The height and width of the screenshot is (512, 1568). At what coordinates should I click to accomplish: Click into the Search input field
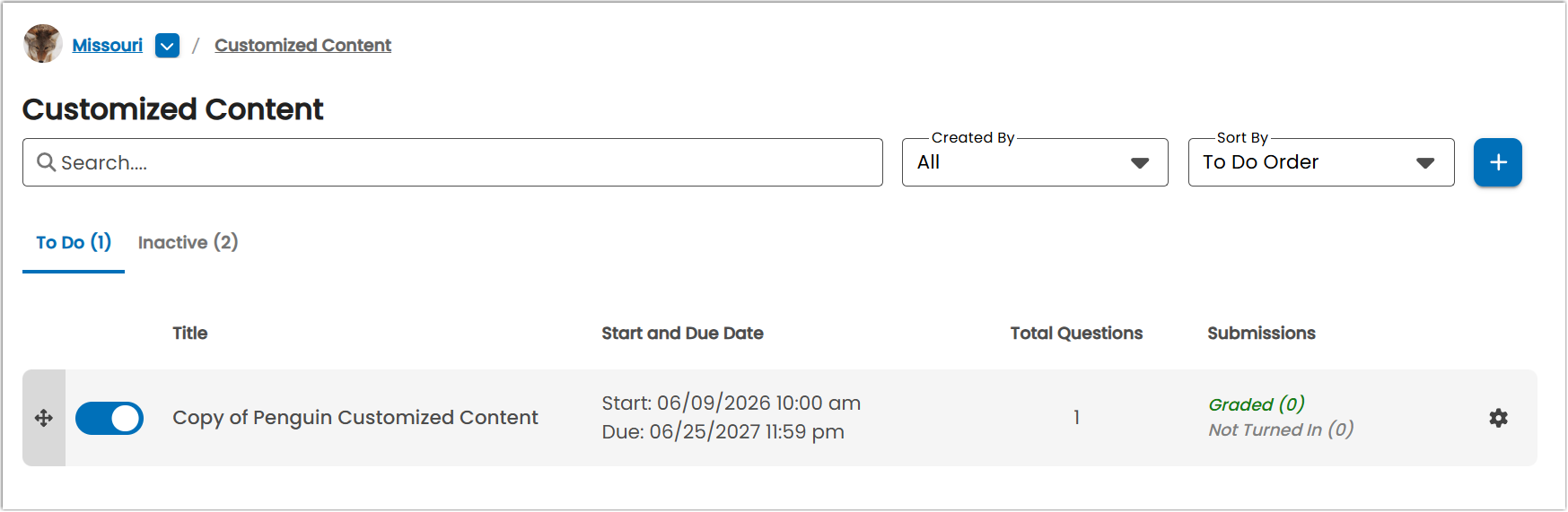pos(452,162)
